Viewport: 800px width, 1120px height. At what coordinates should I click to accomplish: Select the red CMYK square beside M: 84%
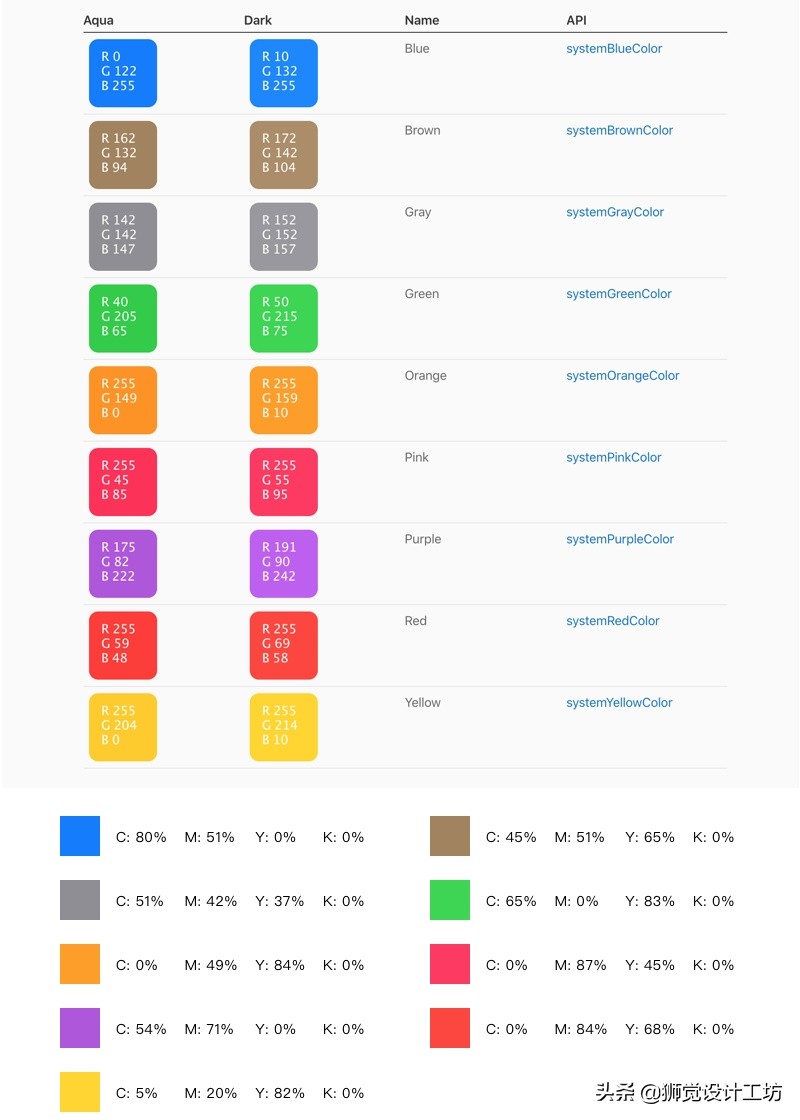point(450,1028)
